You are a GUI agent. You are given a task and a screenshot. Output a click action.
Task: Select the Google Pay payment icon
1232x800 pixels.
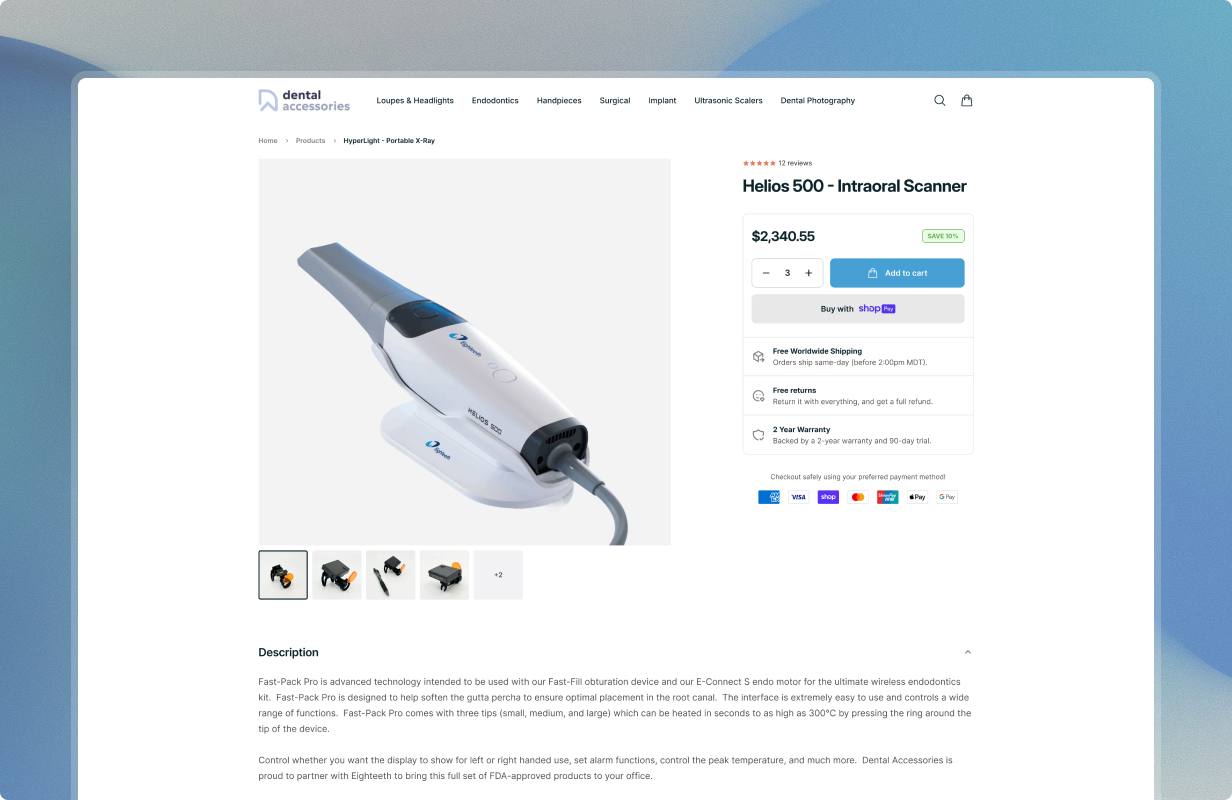[x=947, y=497]
